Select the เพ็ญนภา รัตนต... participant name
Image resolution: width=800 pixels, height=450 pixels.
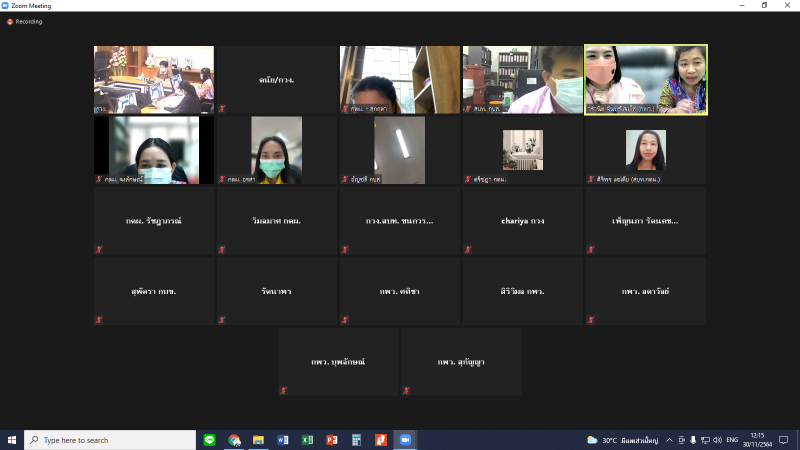(x=645, y=221)
